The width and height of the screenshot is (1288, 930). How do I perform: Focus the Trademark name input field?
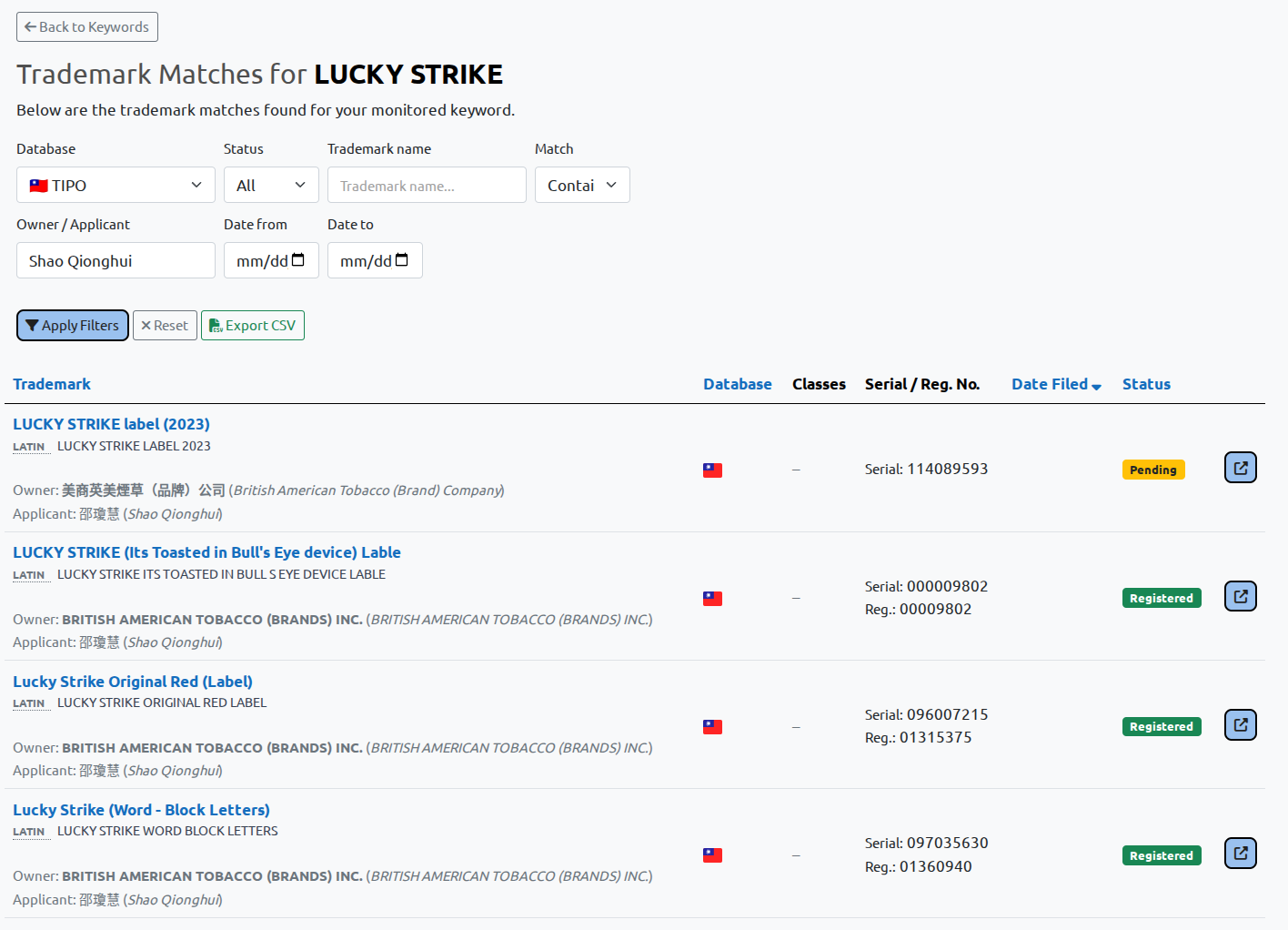pyautogui.click(x=427, y=185)
